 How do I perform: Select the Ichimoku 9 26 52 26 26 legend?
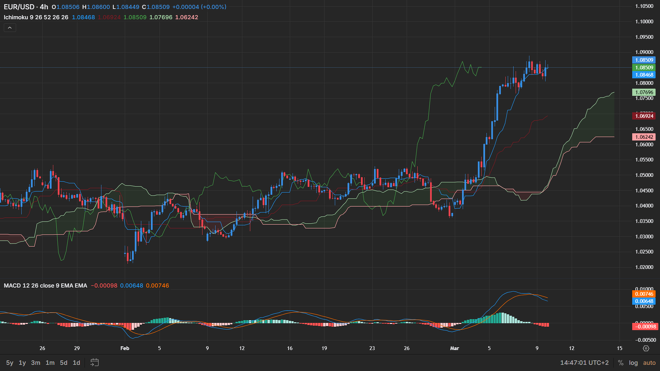coord(36,17)
